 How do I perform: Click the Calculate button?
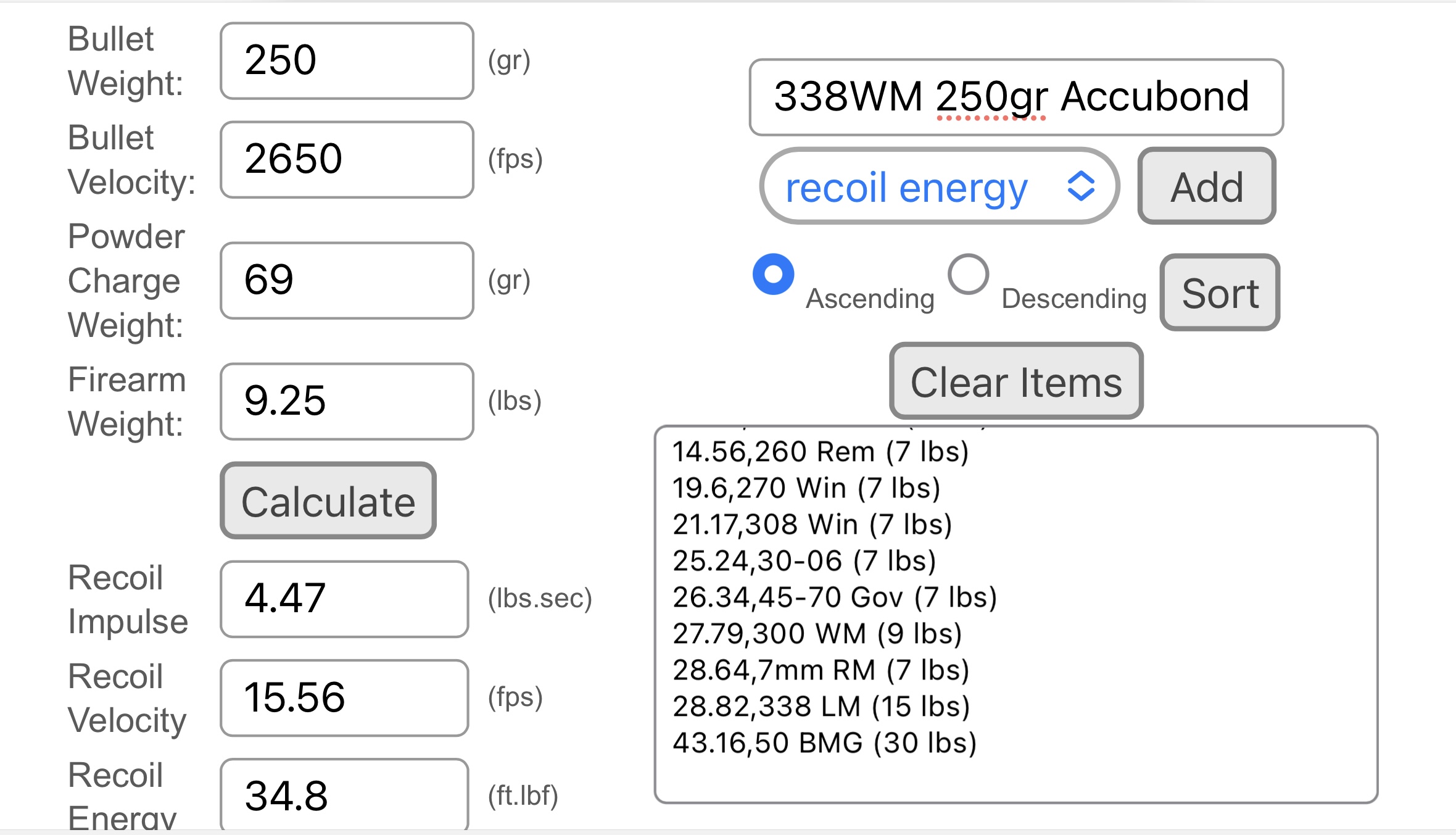point(328,501)
